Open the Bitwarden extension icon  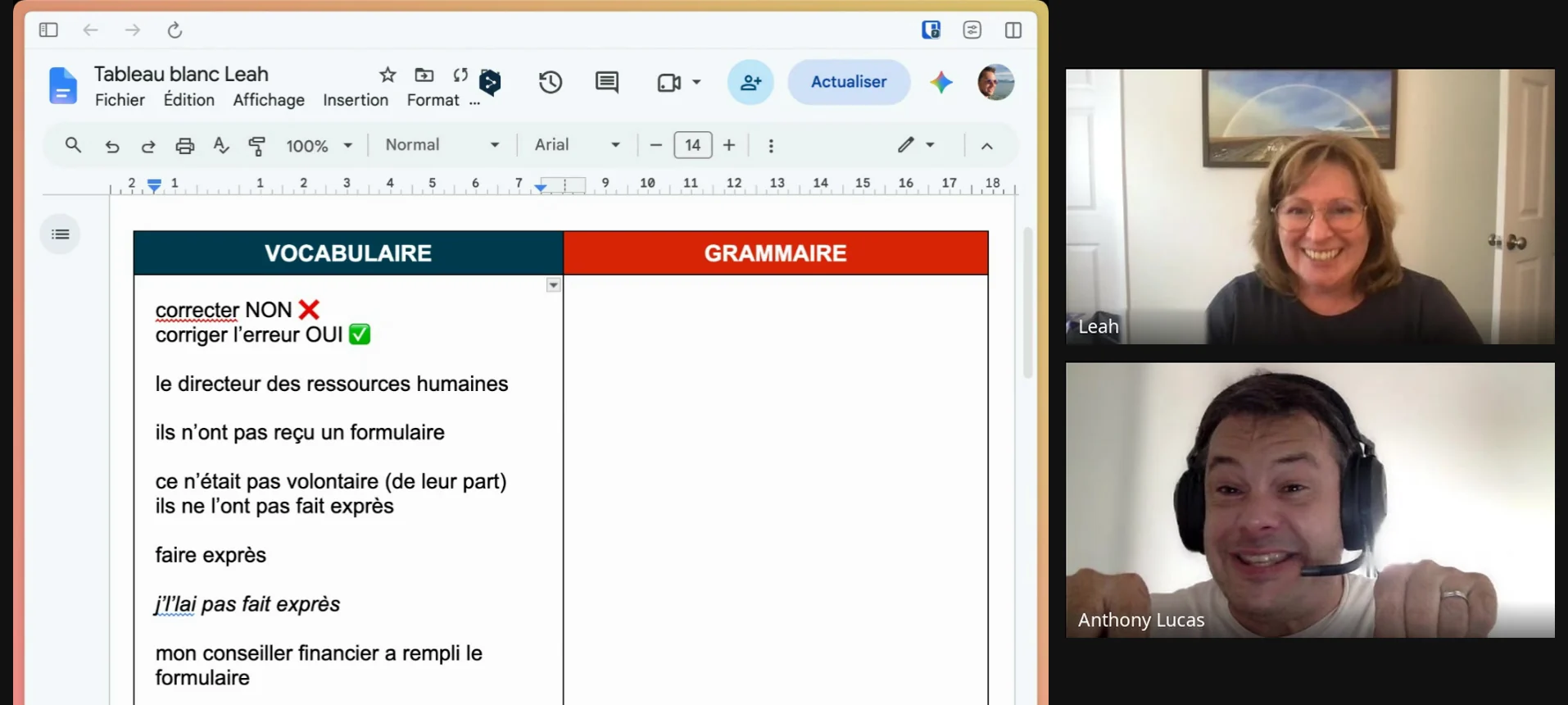[x=931, y=30]
